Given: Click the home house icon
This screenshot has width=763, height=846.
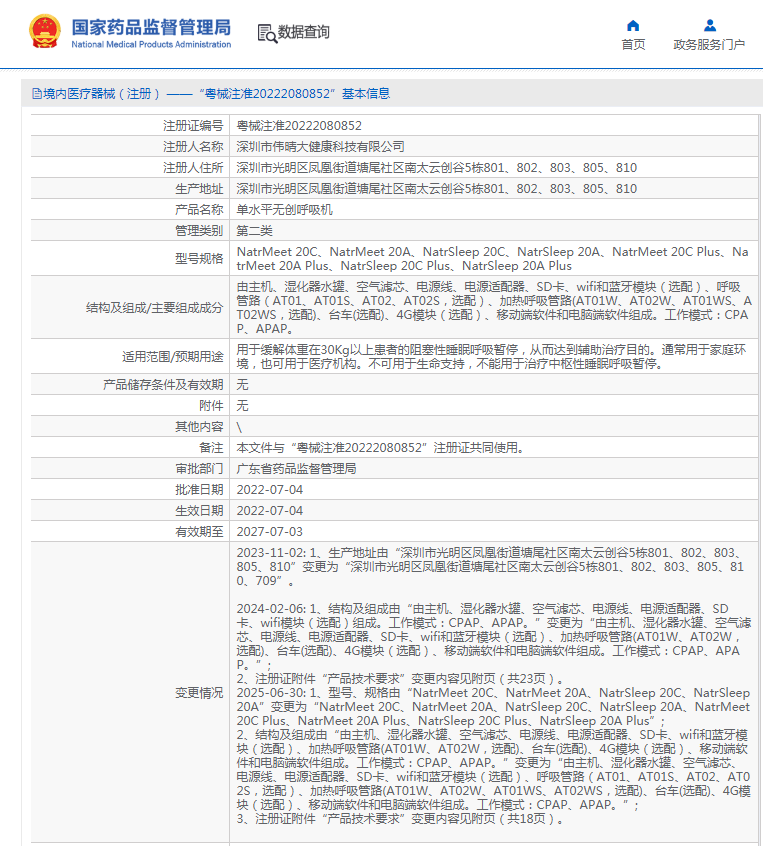Looking at the screenshot, I should click(x=633, y=25).
